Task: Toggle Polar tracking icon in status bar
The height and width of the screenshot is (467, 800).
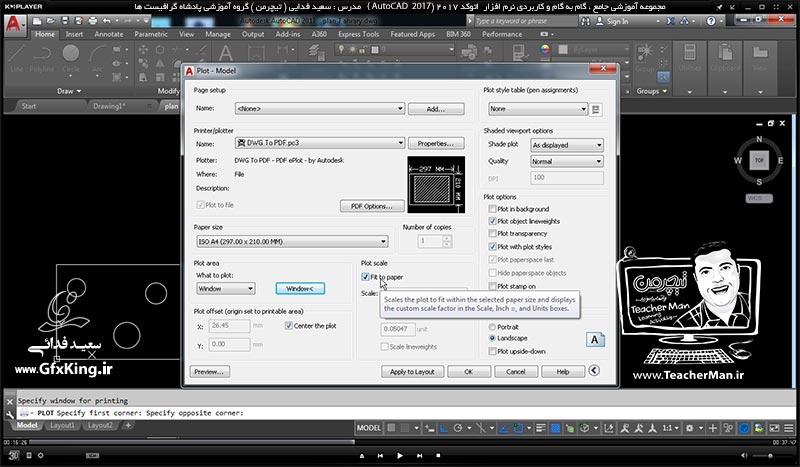Action: pos(458,428)
